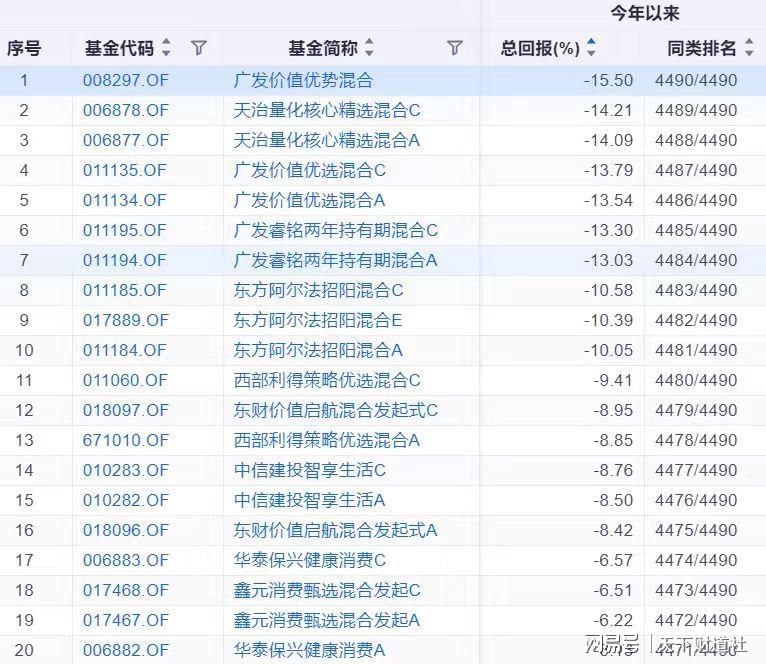Select fund 东方阿尔法招阳混合E
766x664 pixels.
coord(318,321)
